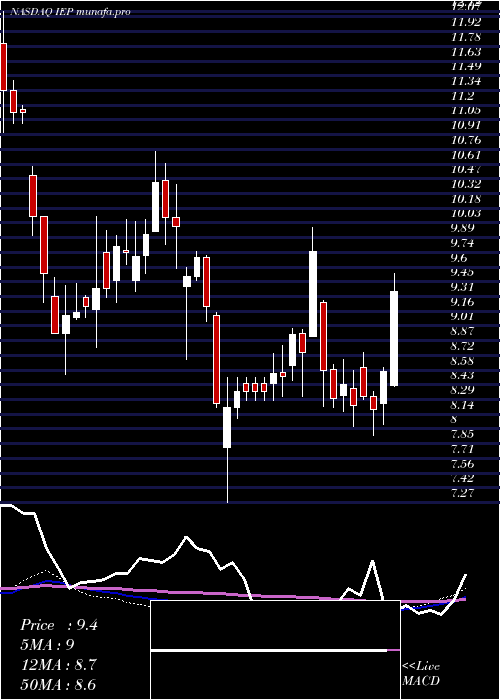Click the NASDAQ IEP chart title
500x700 pixels.
[x=70, y=12]
